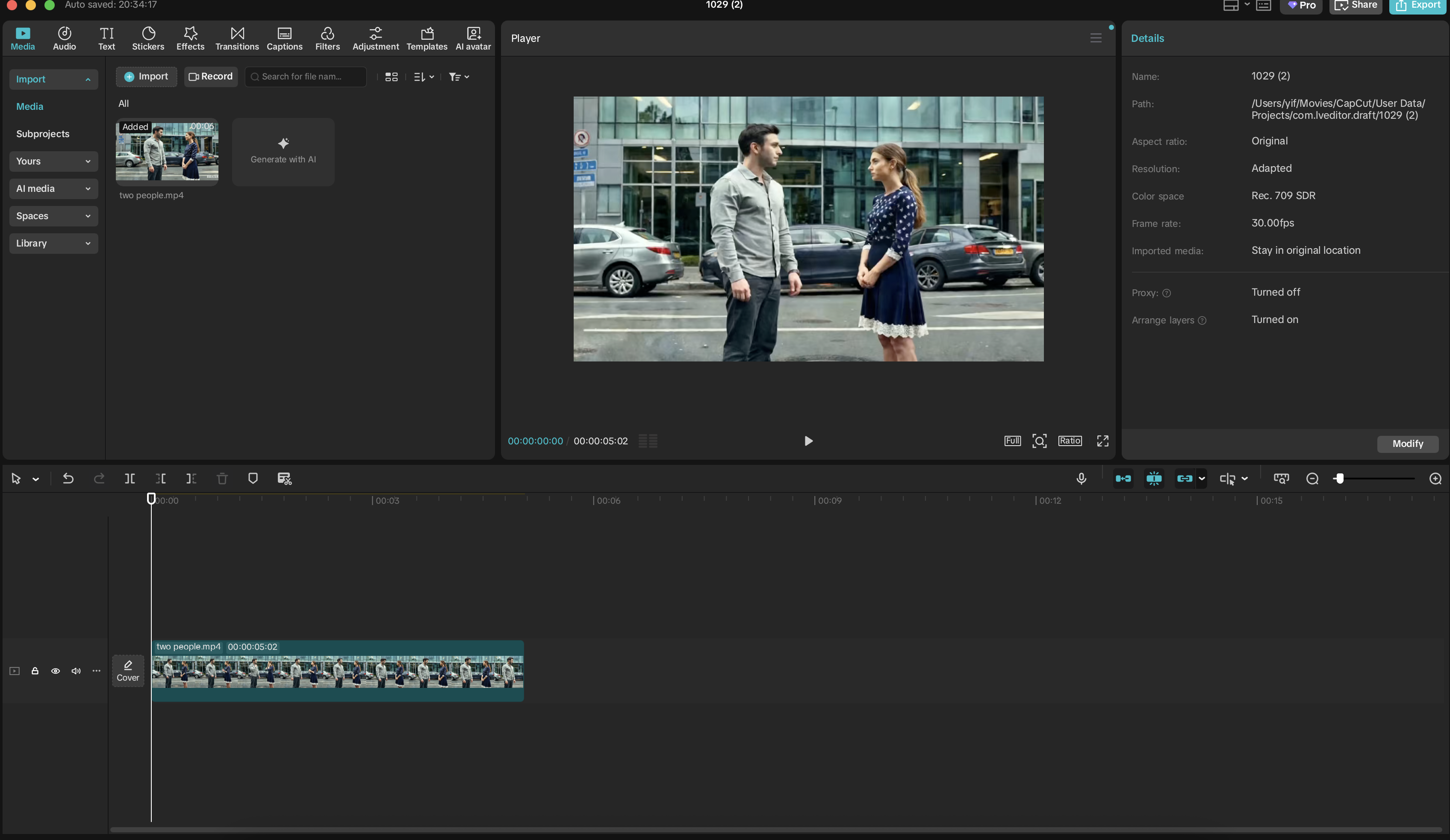Viewport: 1450px width, 840px height.
Task: Select the voiceover microphone icon
Action: (1081, 479)
